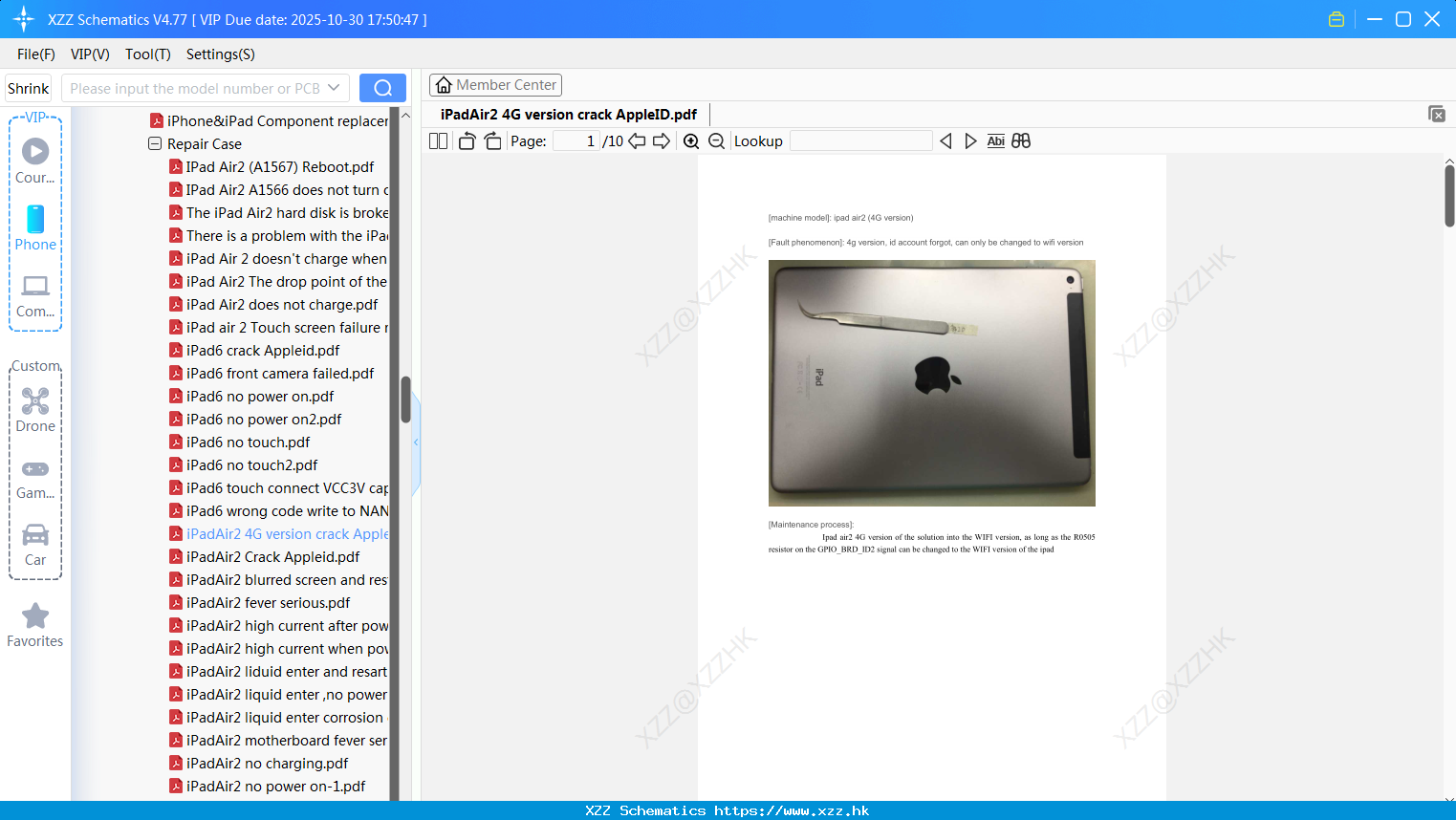Image resolution: width=1456 pixels, height=820 pixels.
Task: Click the XZZ app logo
Action: tap(24, 19)
